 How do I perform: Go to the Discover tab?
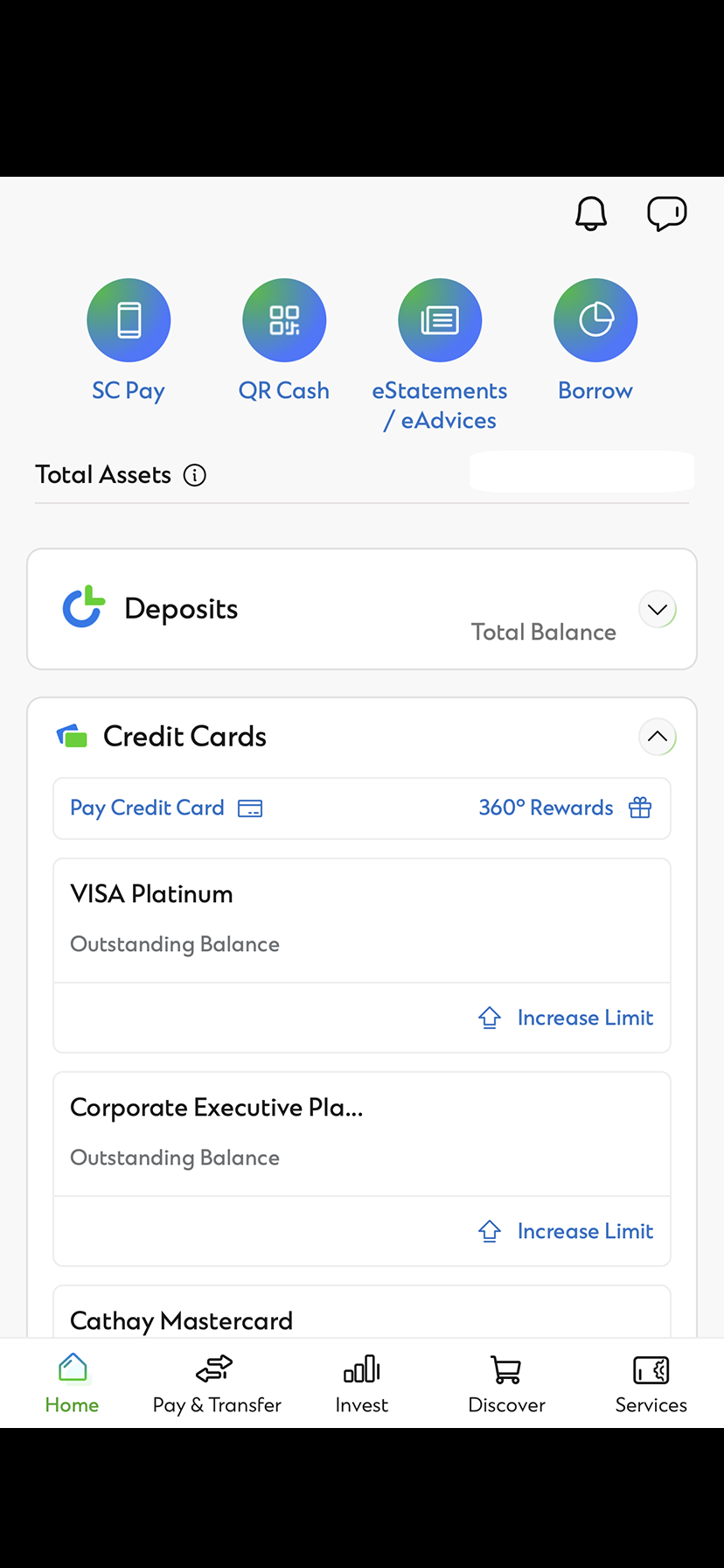click(x=506, y=1382)
